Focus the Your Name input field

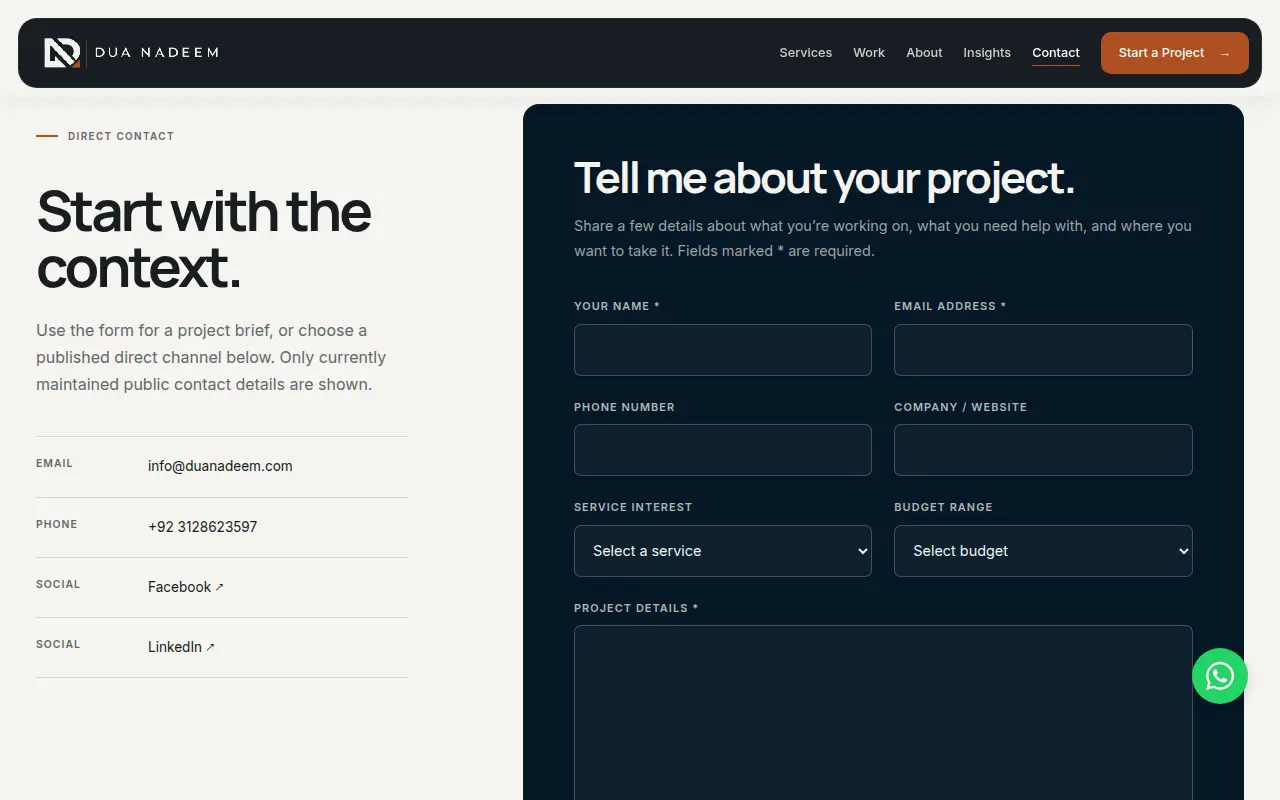723,350
